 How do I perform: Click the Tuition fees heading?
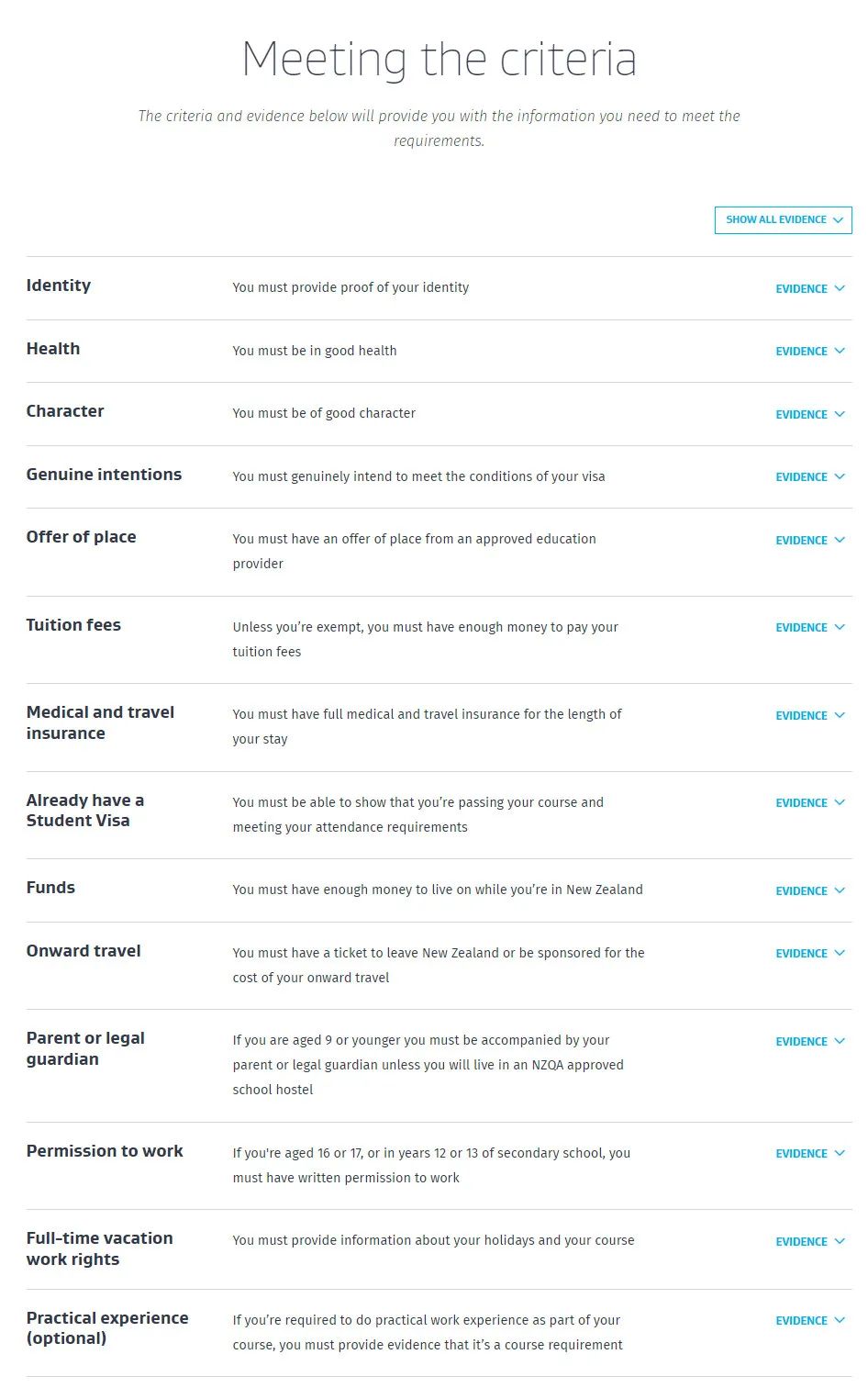click(73, 625)
